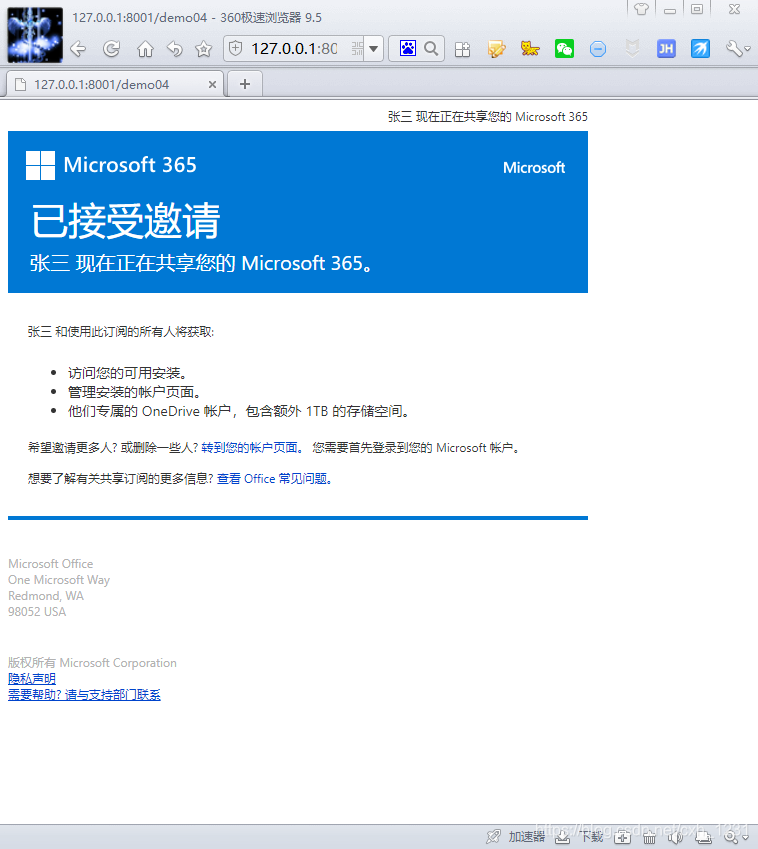The height and width of the screenshot is (849, 758).
Task: Select the Baidu paw search engine icon
Action: (408, 49)
